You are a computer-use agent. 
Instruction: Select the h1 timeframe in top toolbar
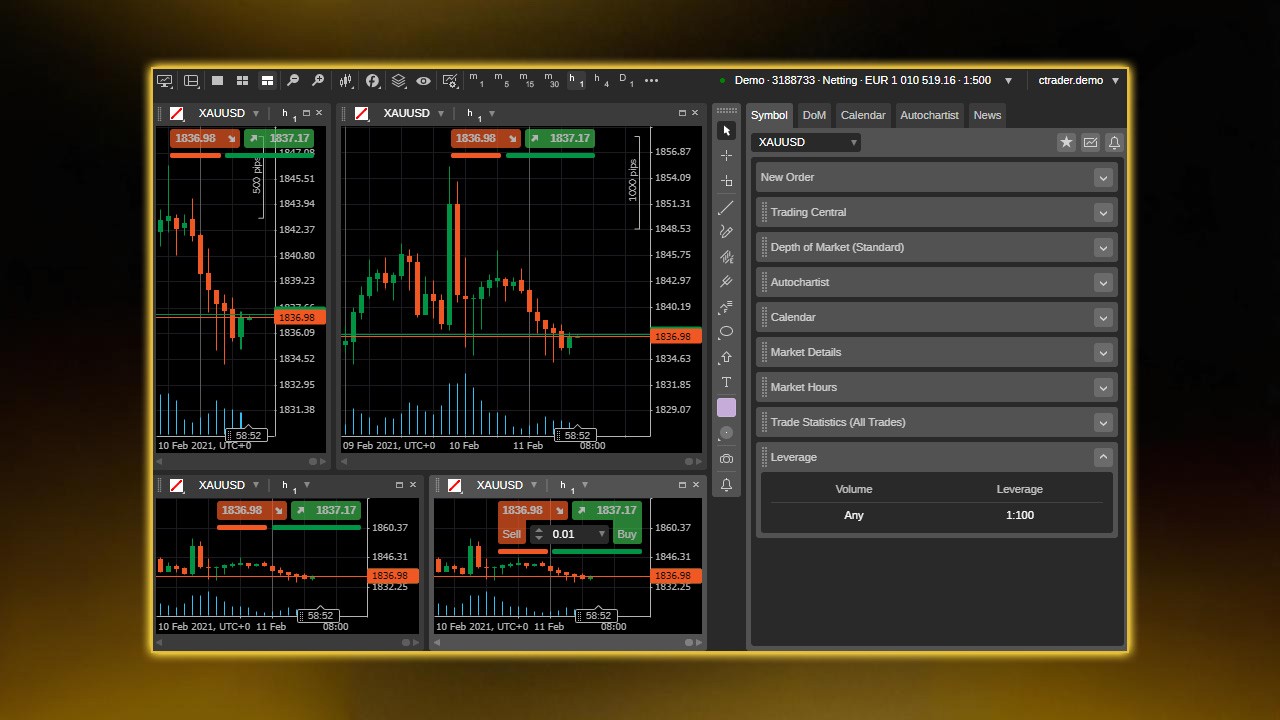pos(576,81)
